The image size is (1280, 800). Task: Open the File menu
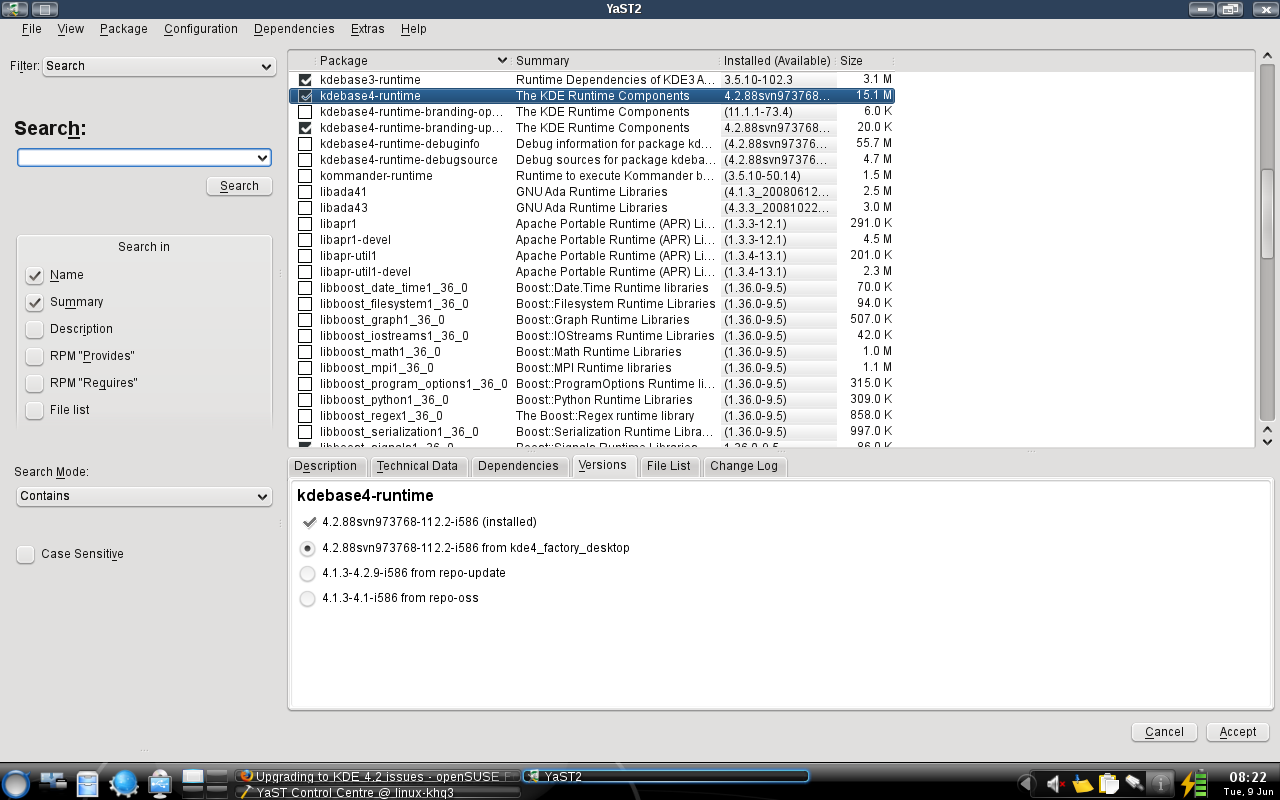[x=31, y=29]
